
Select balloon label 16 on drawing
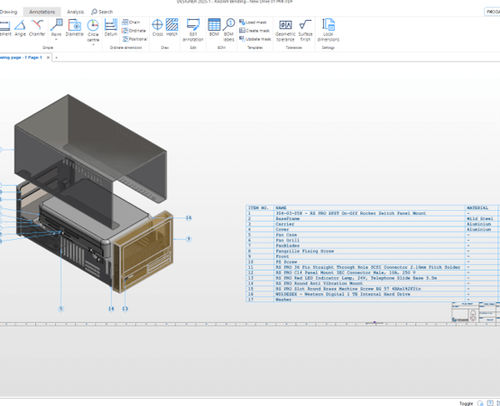pos(188,218)
